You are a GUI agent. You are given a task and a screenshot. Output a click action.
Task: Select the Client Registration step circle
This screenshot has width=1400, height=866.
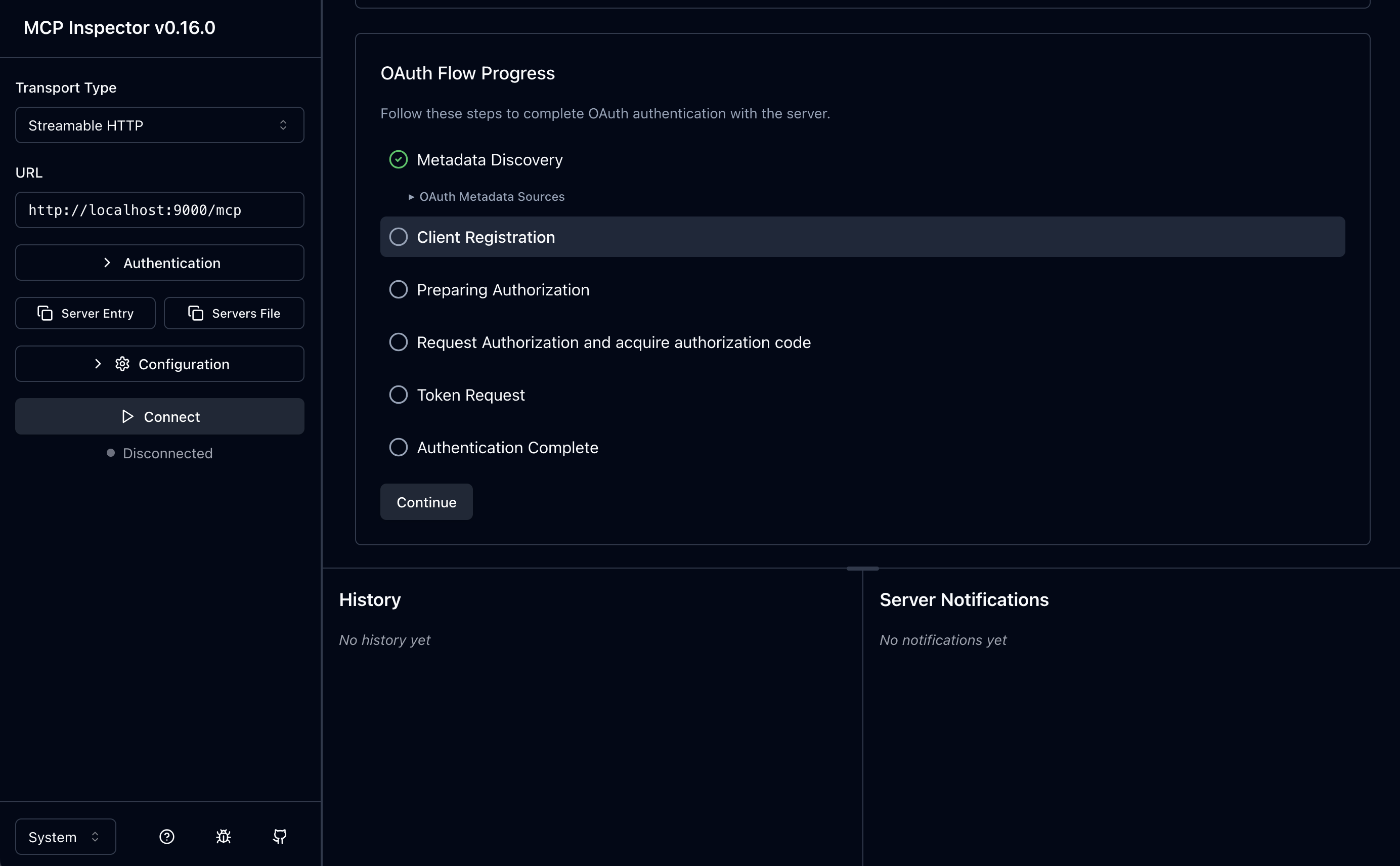(x=399, y=237)
